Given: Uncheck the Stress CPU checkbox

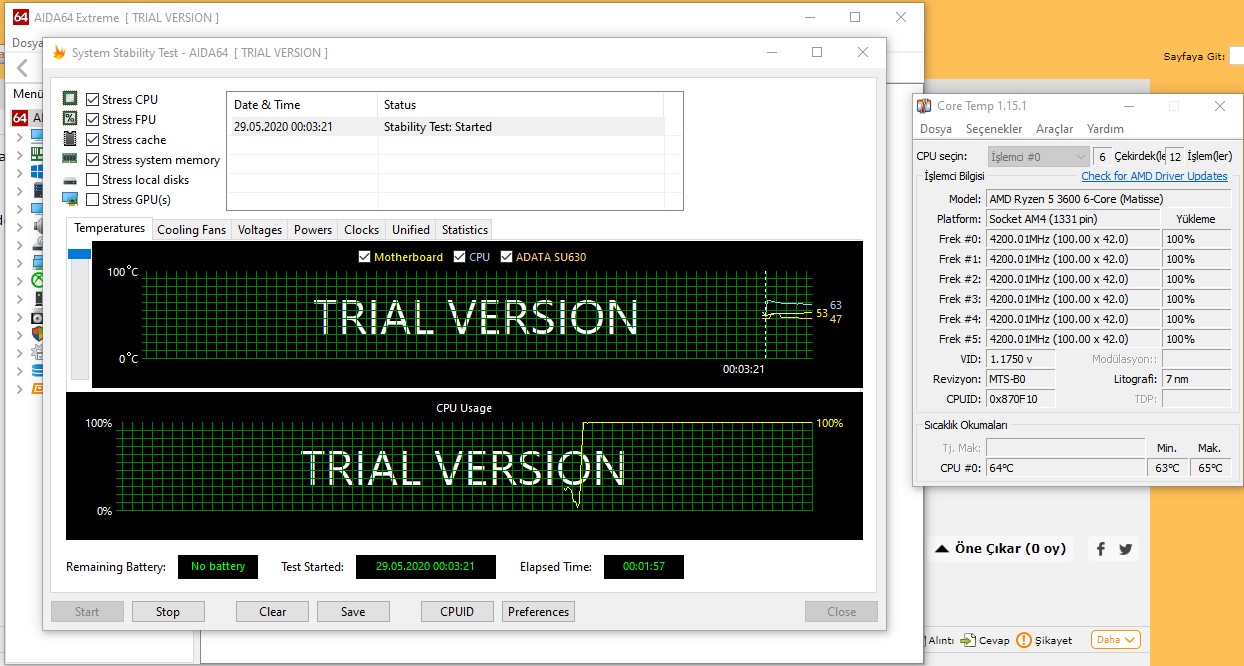Looking at the screenshot, I should pos(92,100).
